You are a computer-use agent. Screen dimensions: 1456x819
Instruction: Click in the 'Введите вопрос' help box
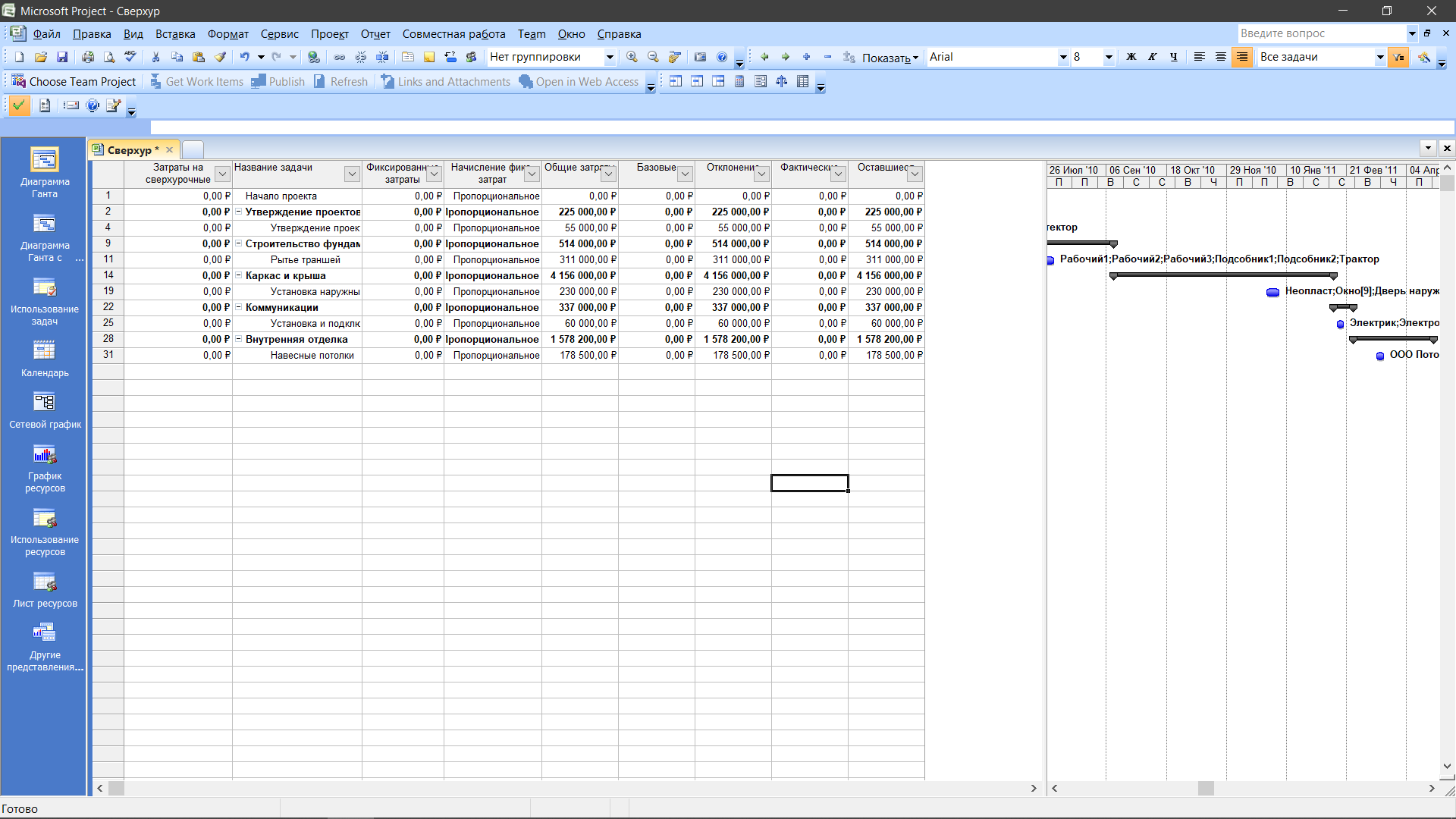[1322, 33]
